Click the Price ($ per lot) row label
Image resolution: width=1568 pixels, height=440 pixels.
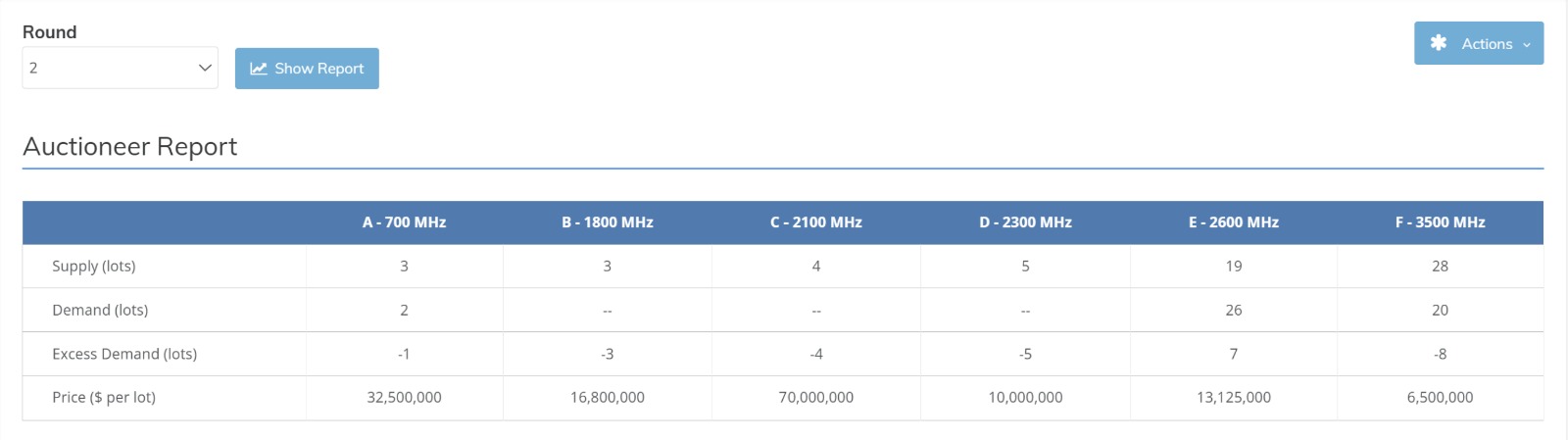click(x=104, y=397)
